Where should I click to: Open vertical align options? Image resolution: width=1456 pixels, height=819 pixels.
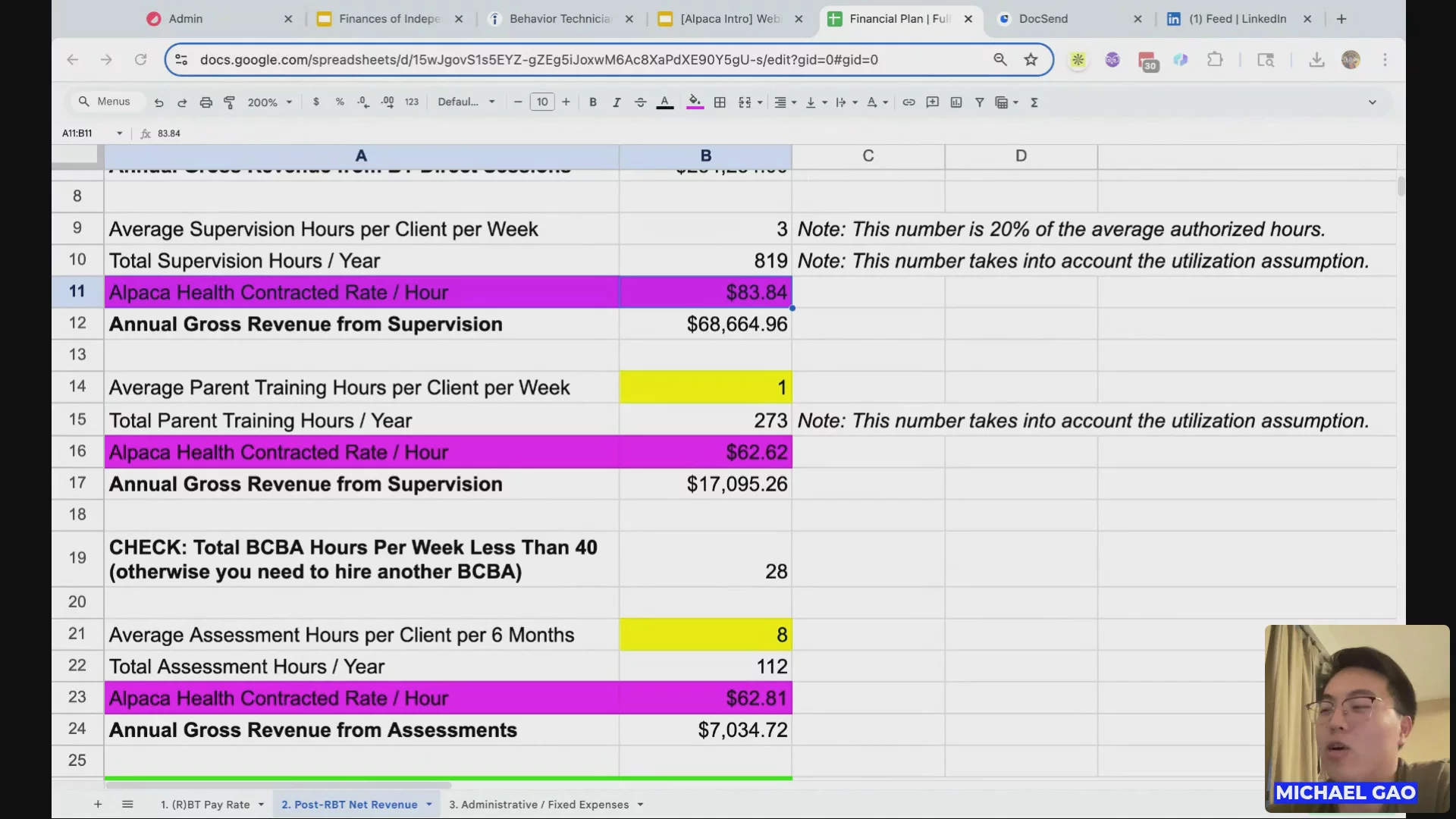pos(815,102)
